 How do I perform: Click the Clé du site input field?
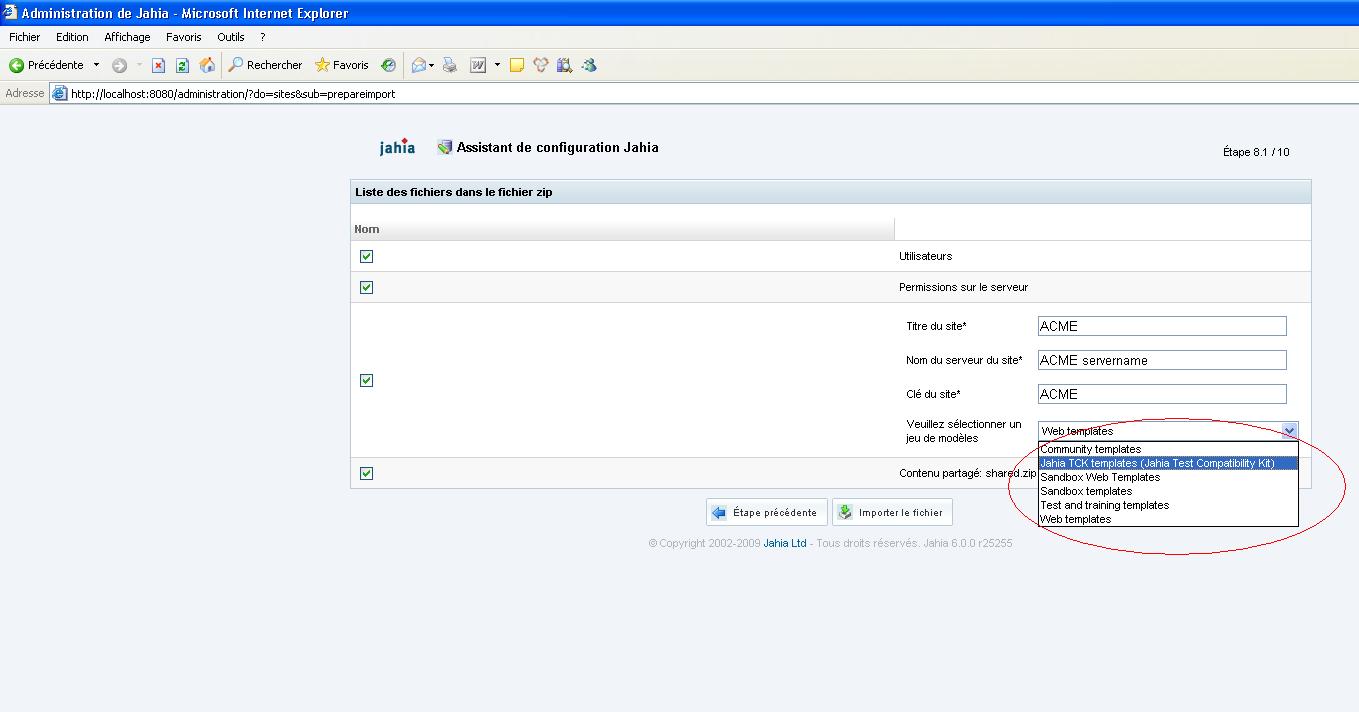[x=1162, y=394]
